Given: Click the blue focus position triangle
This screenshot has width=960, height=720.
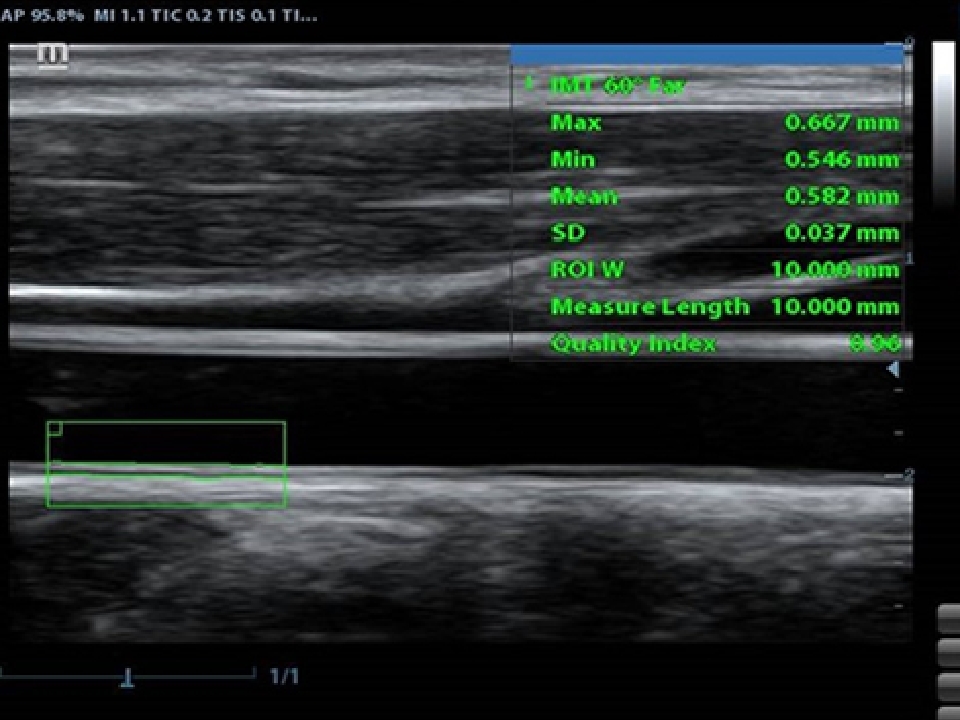Looking at the screenshot, I should pyautogui.click(x=893, y=369).
